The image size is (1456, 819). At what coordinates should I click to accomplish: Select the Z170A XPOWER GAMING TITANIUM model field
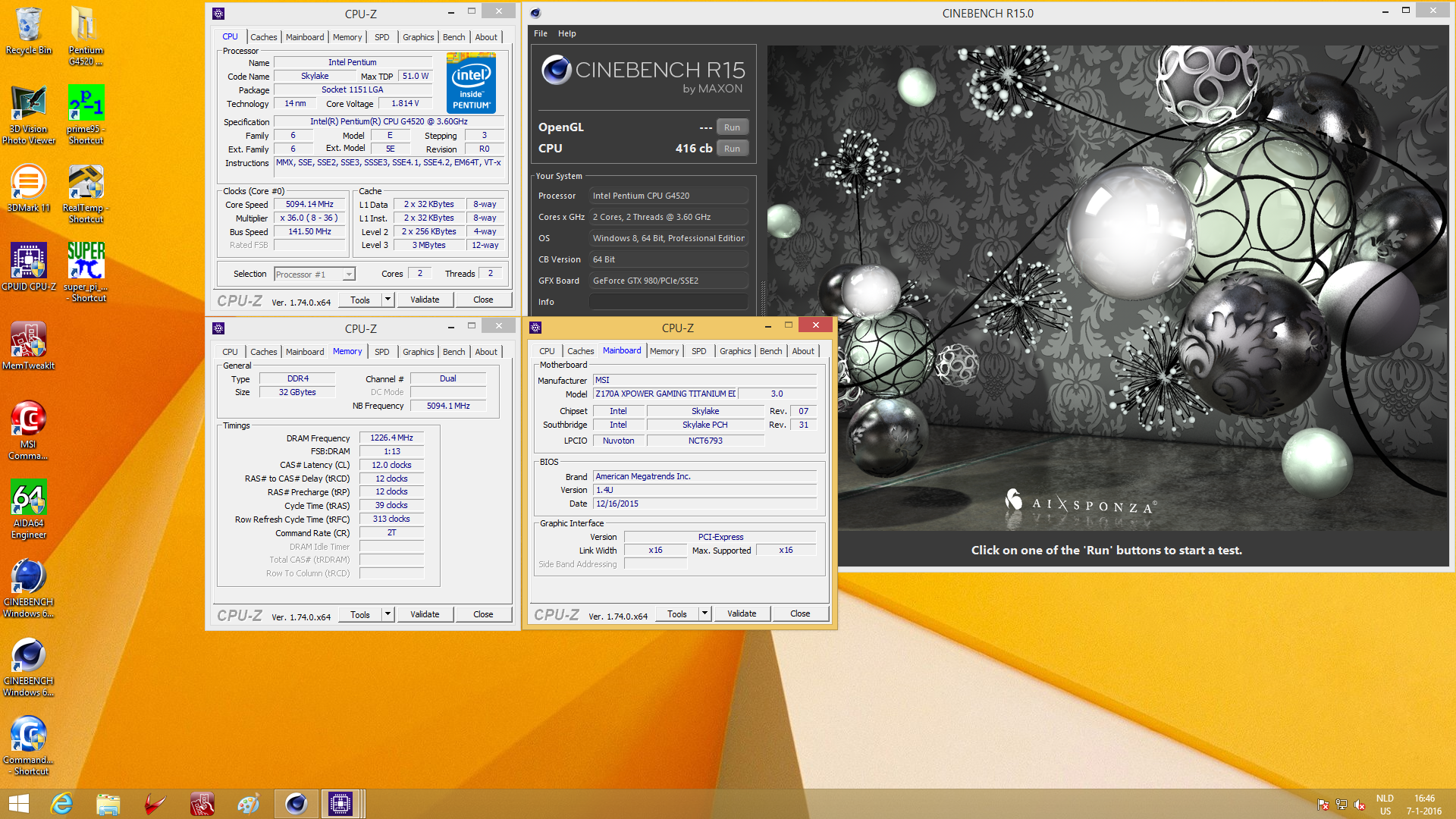pos(665,394)
